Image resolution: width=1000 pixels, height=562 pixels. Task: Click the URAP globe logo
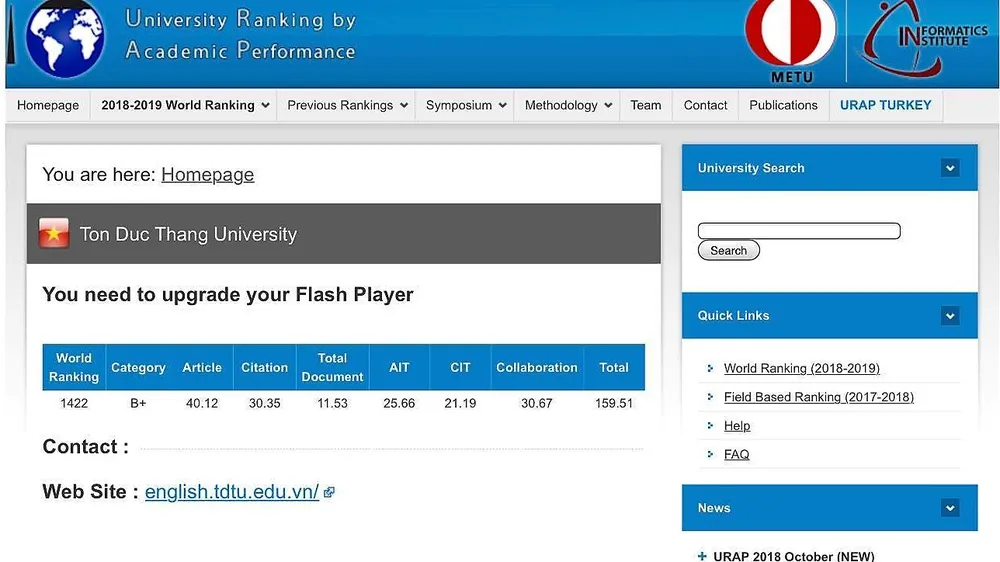click(64, 40)
